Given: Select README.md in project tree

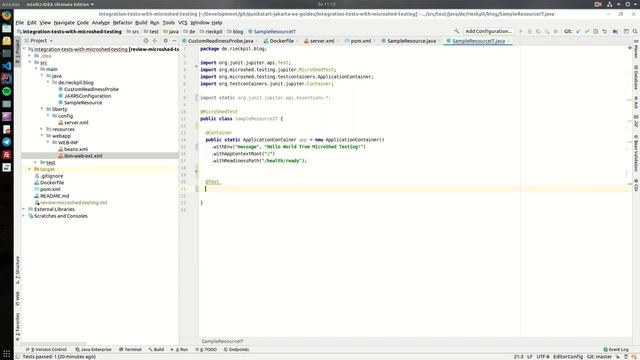Looking at the screenshot, I should (x=55, y=196).
